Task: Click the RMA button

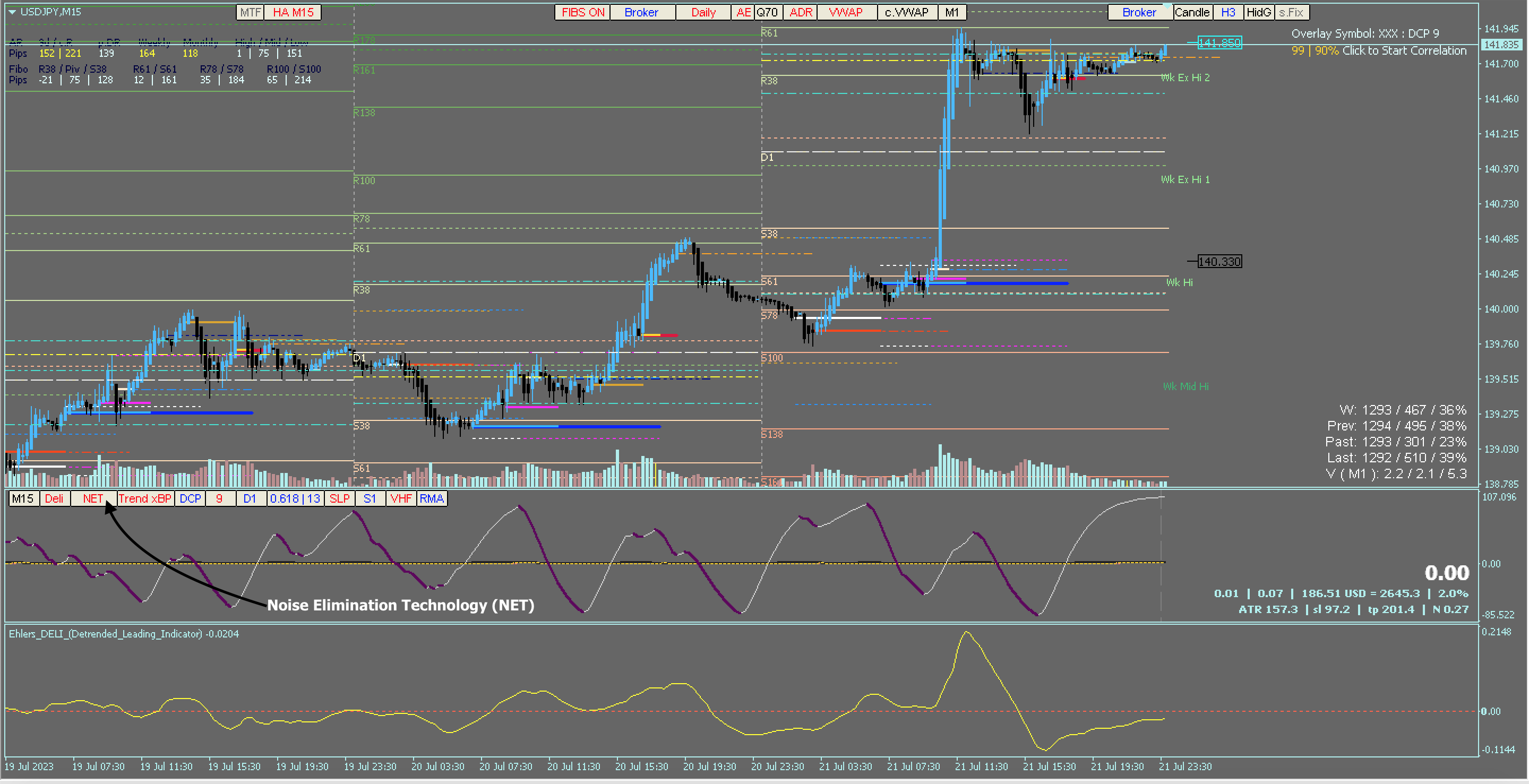Action: pyautogui.click(x=432, y=498)
